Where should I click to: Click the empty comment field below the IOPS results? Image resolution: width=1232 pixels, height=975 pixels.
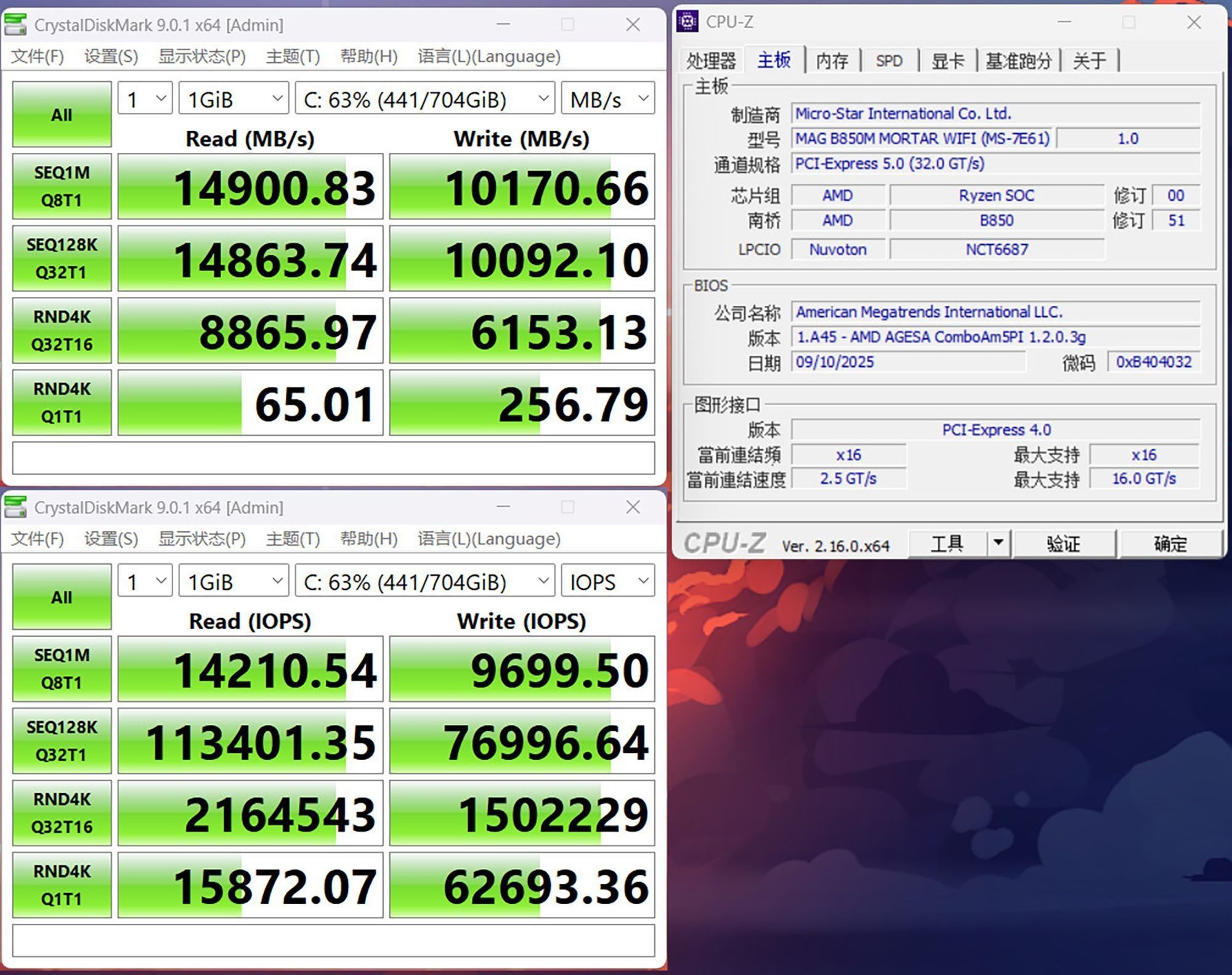click(x=333, y=940)
